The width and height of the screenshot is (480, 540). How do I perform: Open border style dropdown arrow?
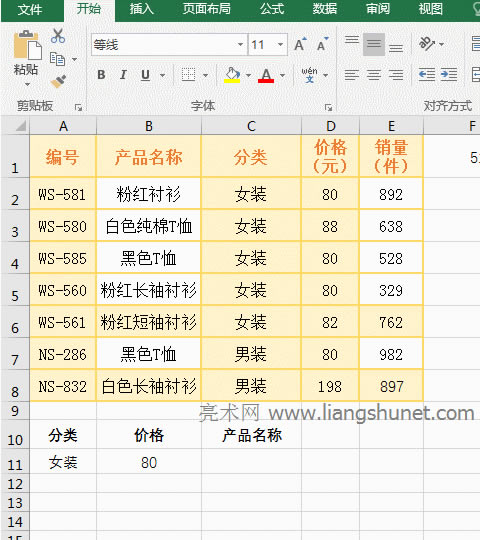tap(205, 75)
